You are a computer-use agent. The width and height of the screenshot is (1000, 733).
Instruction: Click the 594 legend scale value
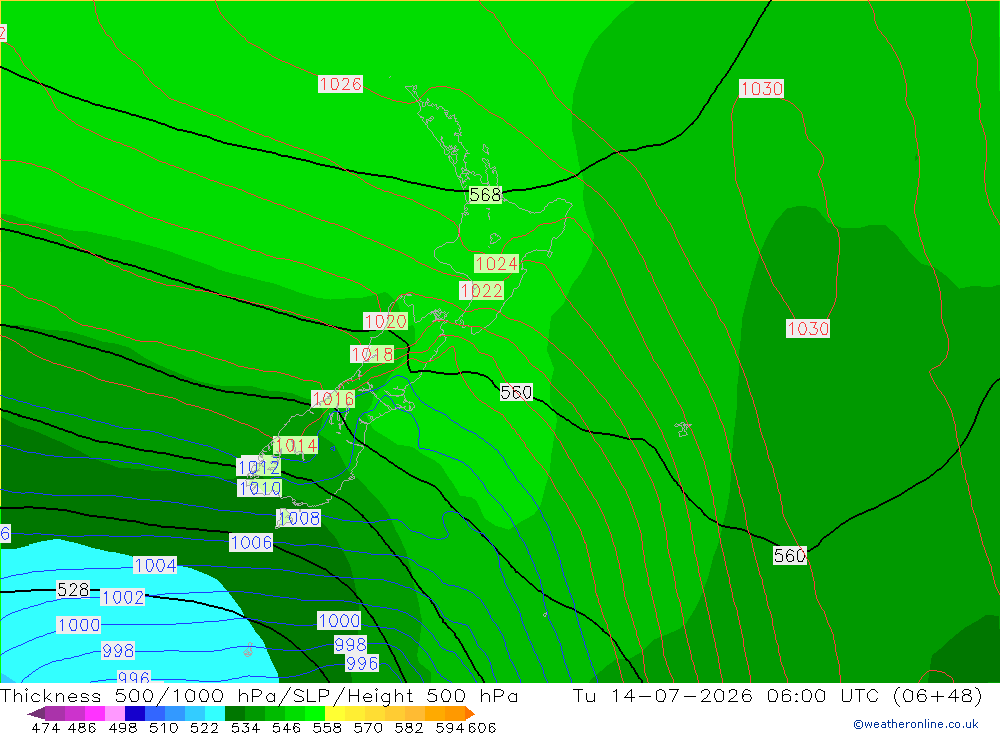450,727
